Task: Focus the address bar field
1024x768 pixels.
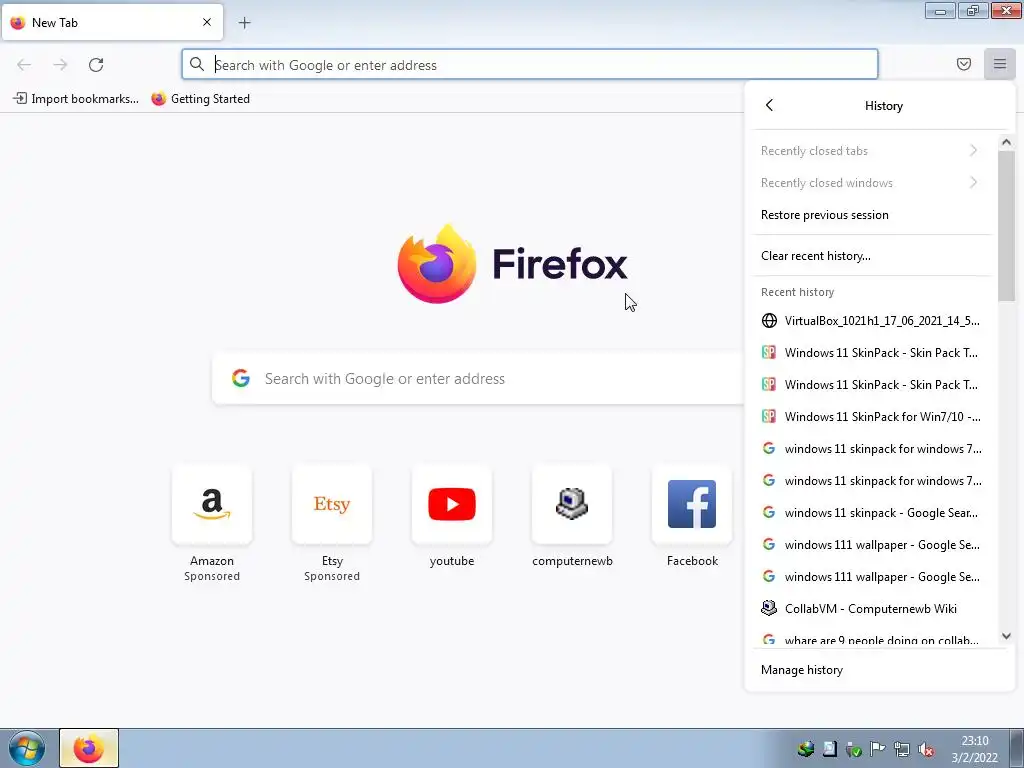Action: pos(530,65)
